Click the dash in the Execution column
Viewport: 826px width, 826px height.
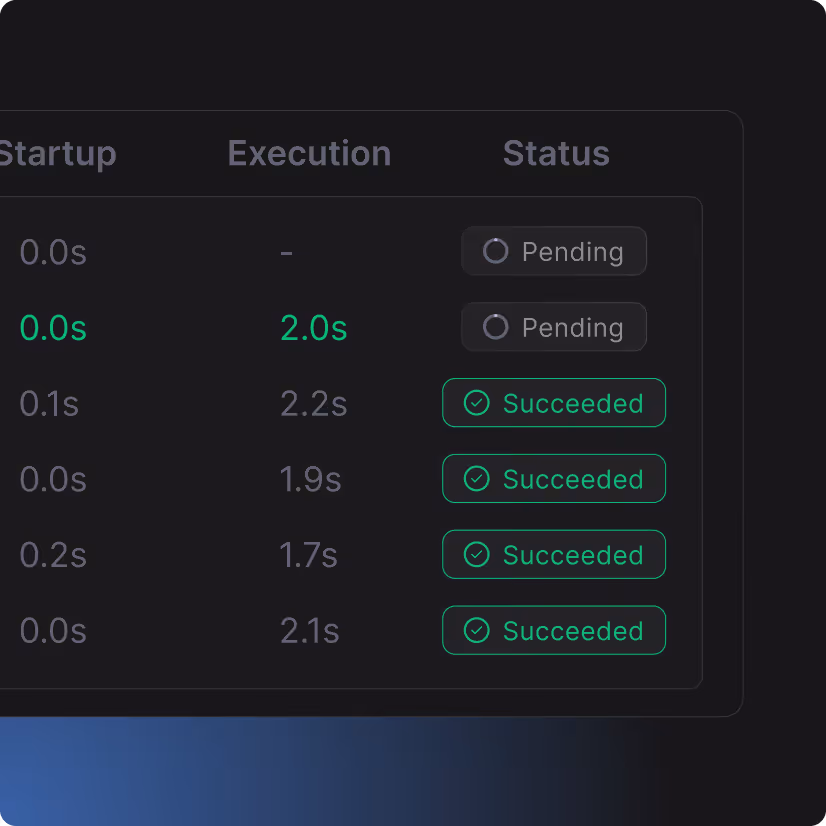click(x=286, y=253)
